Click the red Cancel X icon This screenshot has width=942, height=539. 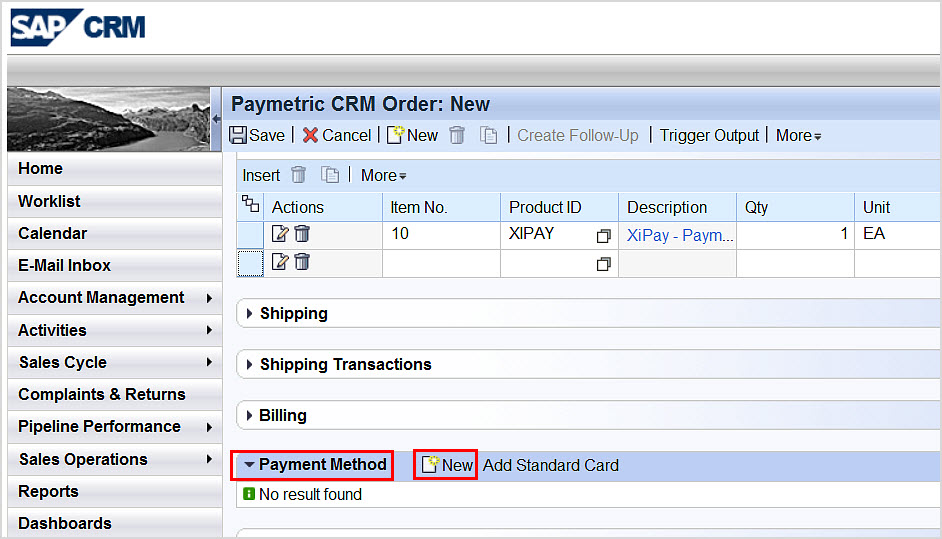pyautogui.click(x=310, y=135)
